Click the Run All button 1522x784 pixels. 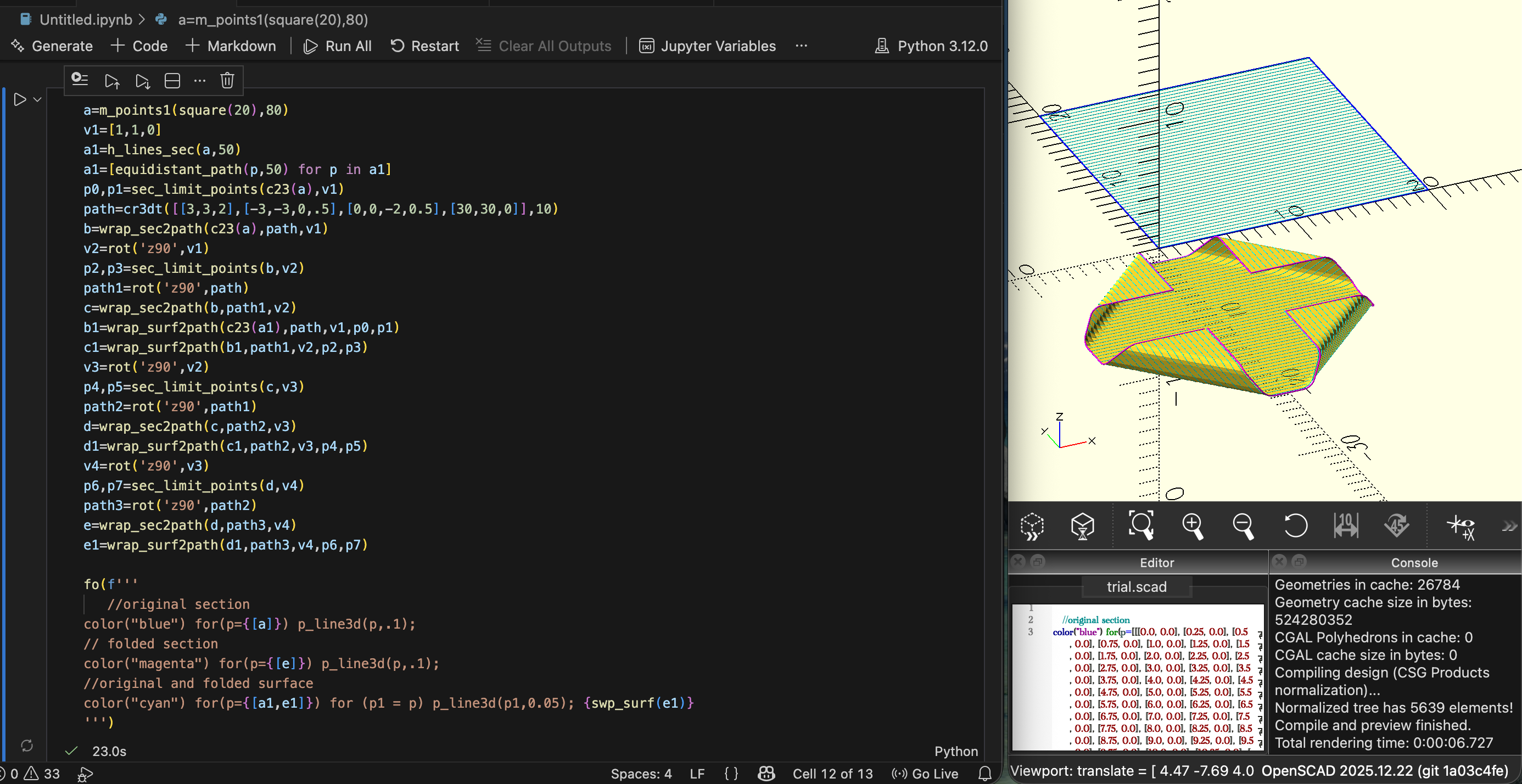click(x=337, y=46)
